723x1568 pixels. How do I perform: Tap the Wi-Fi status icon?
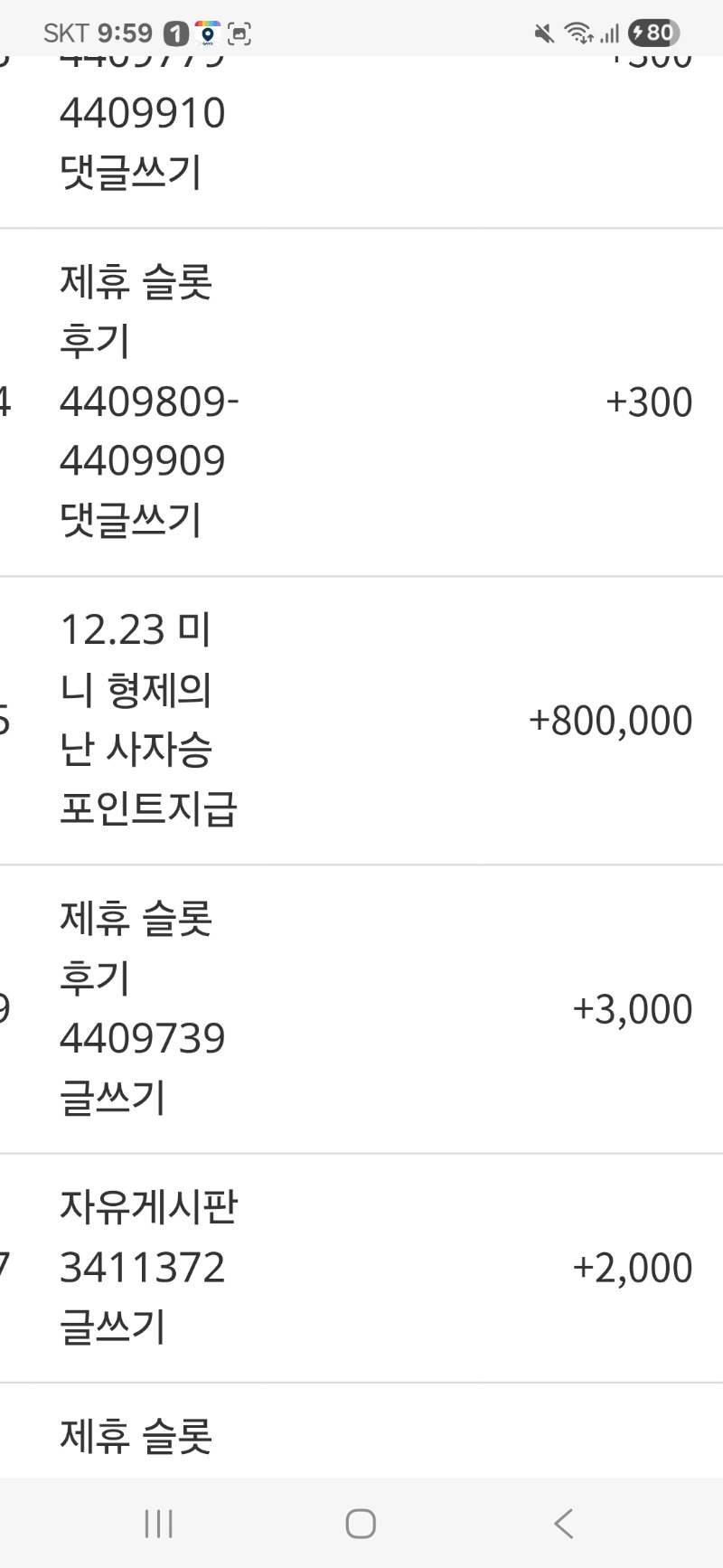pos(578,34)
